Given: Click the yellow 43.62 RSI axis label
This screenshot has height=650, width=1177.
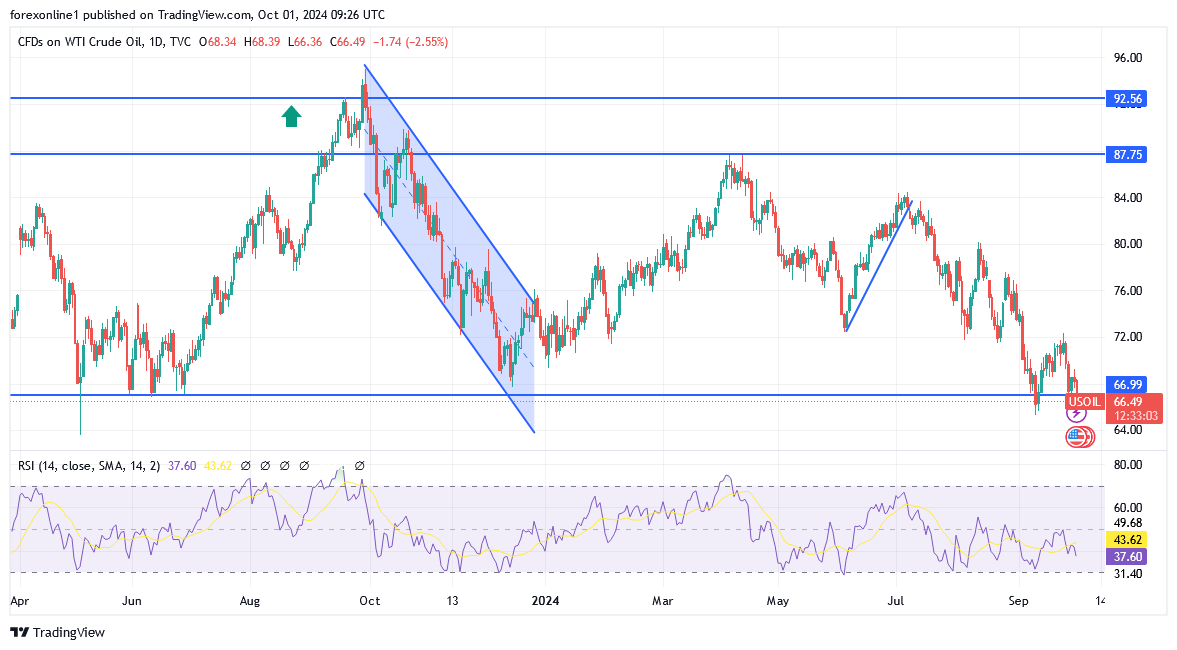Looking at the screenshot, I should [1127, 540].
